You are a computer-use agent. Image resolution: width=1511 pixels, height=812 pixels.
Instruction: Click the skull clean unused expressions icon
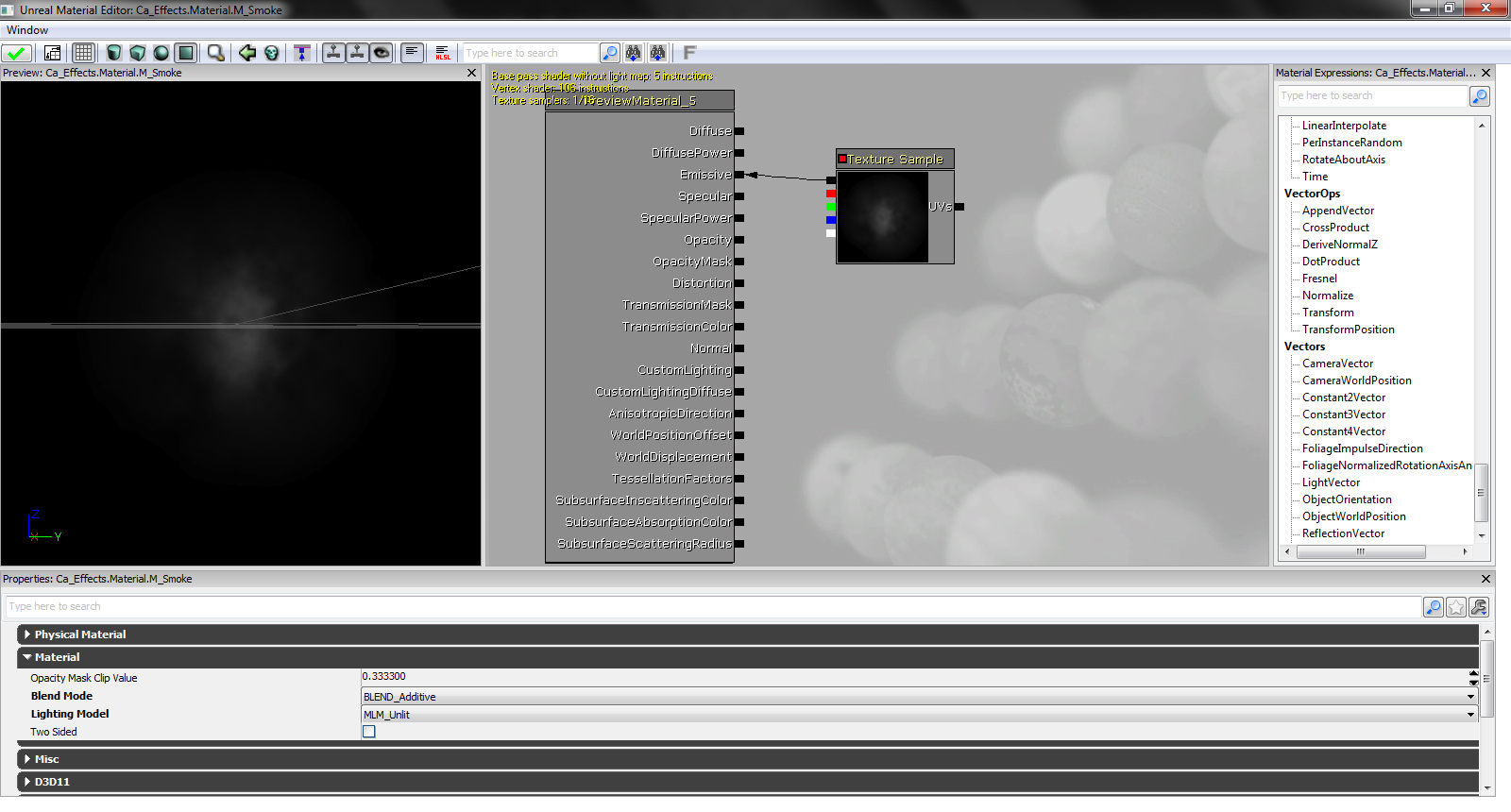pyautogui.click(x=272, y=53)
